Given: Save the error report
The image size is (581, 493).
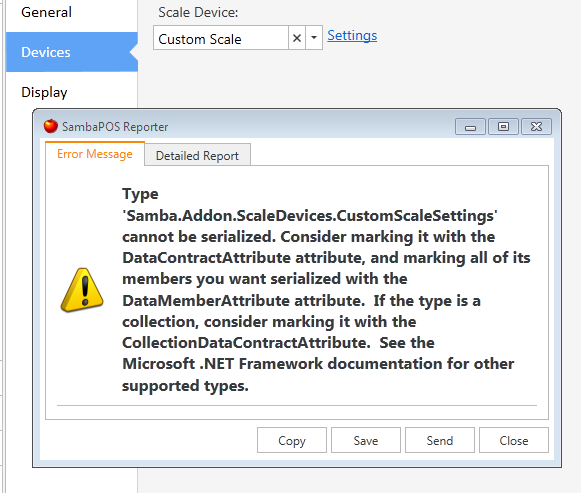Looking at the screenshot, I should pos(366,440).
